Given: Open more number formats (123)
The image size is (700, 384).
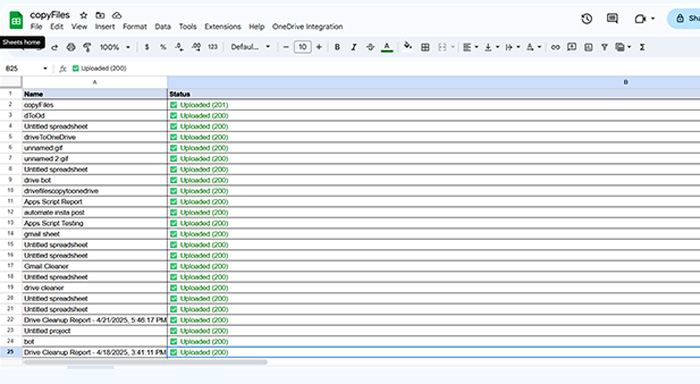Looking at the screenshot, I should point(212,47).
